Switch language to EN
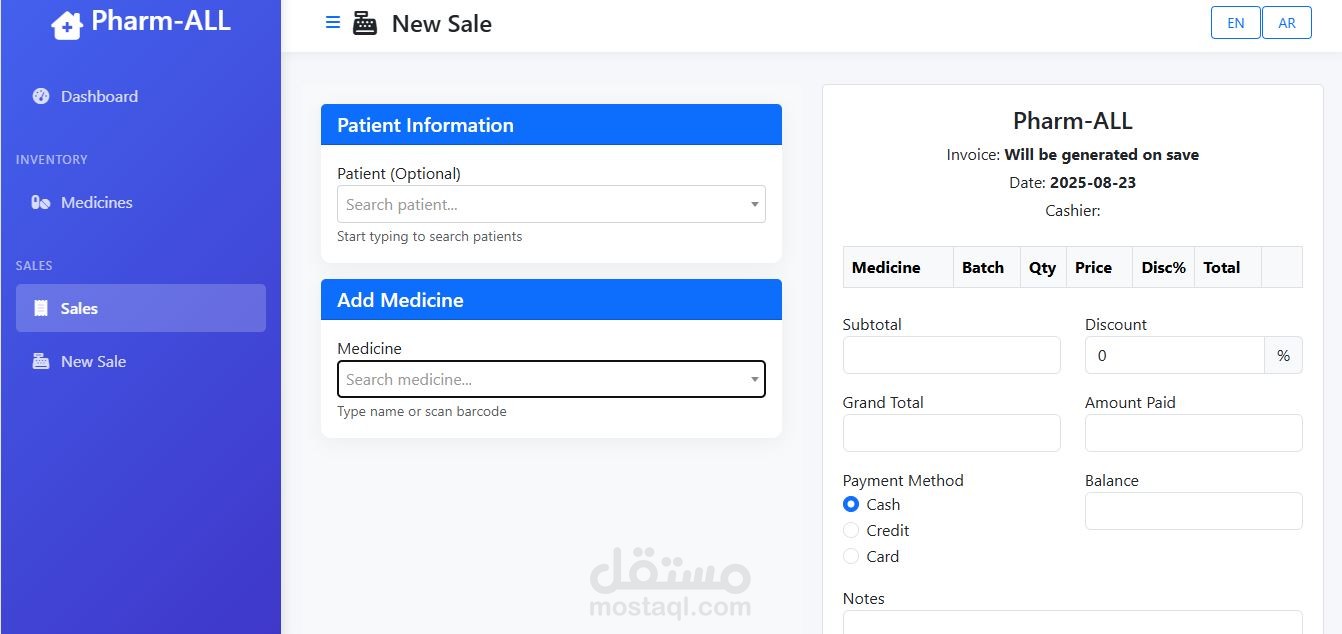This screenshot has width=1342, height=634. (1236, 23)
